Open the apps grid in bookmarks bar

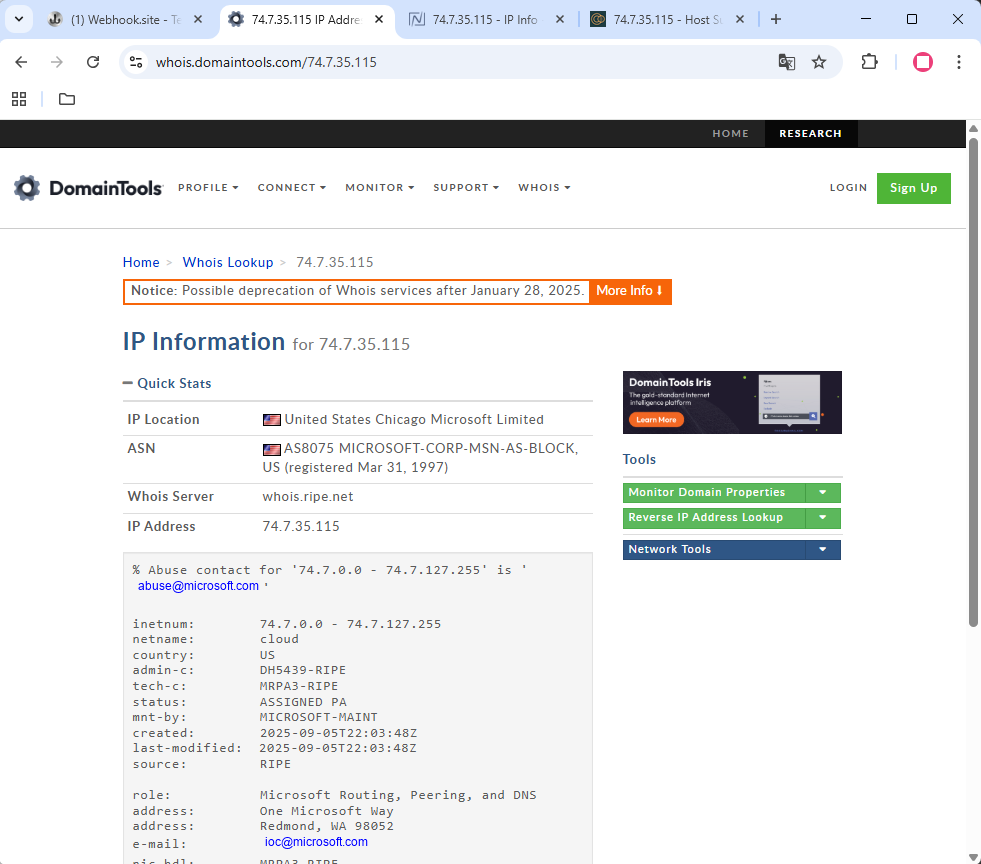[19, 99]
